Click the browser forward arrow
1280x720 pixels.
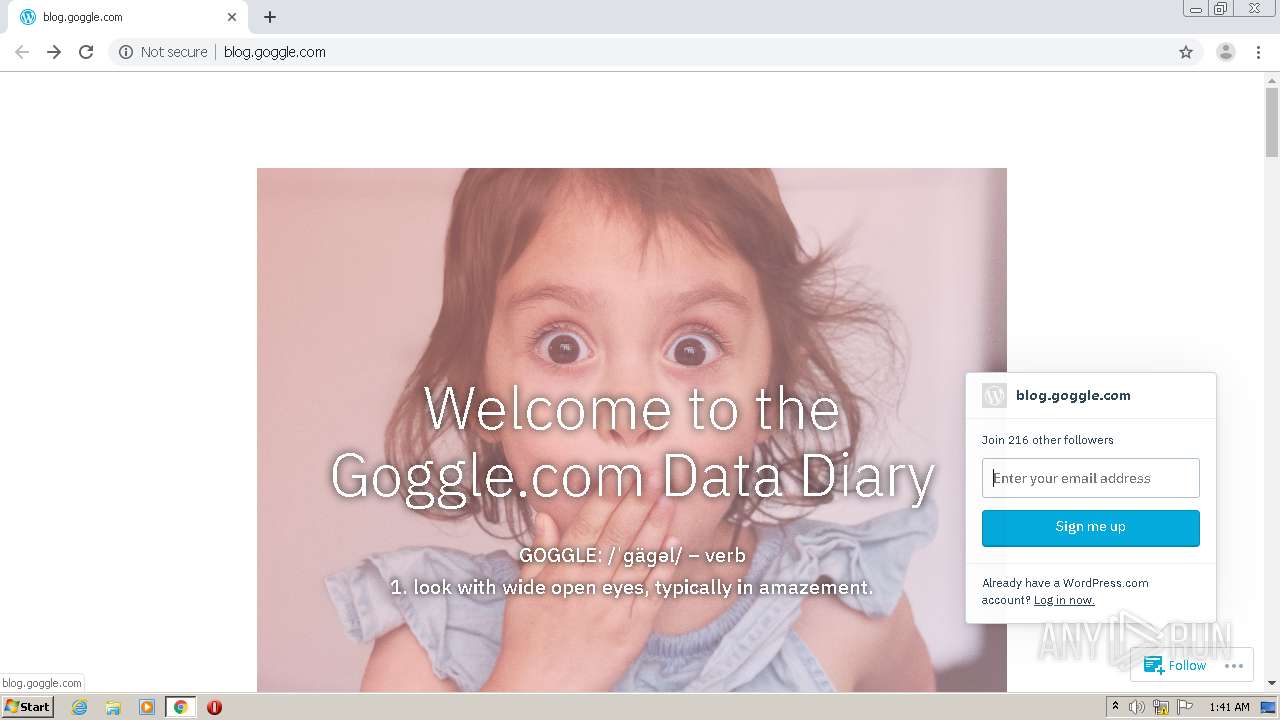(x=54, y=52)
